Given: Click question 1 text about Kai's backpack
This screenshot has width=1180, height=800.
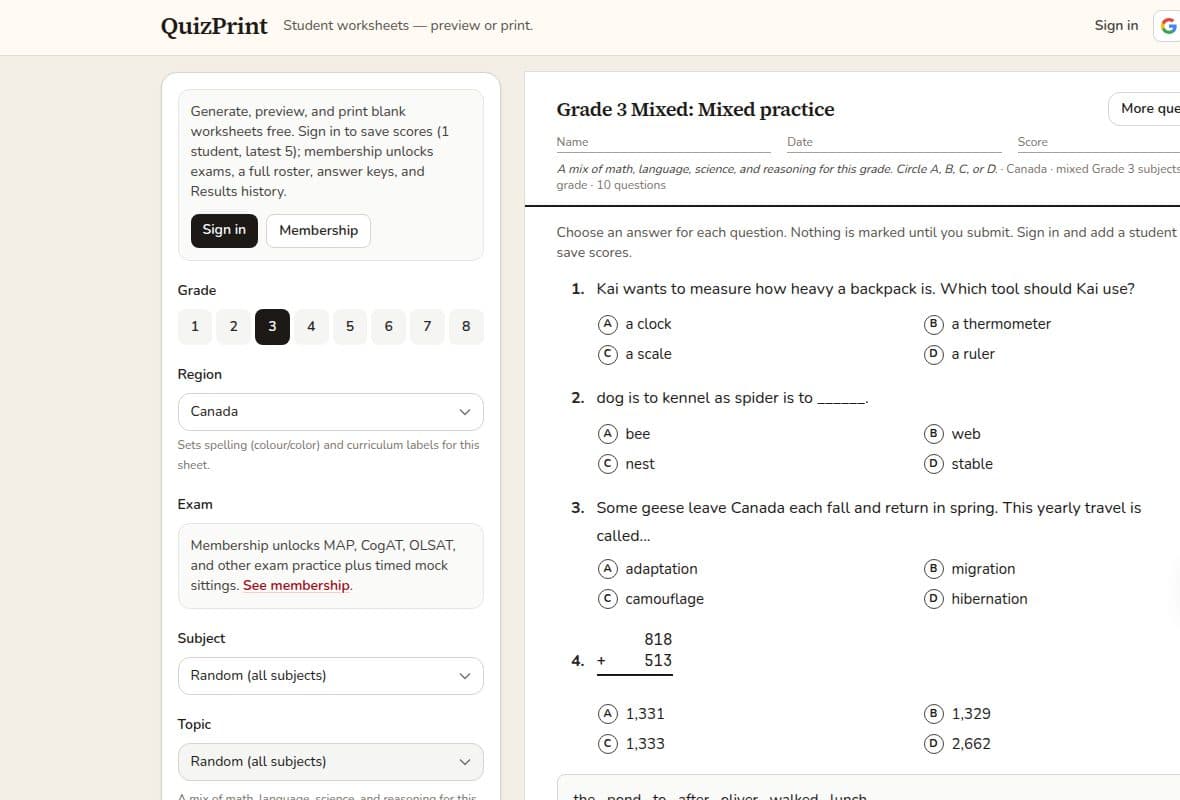Looking at the screenshot, I should click(x=865, y=289).
